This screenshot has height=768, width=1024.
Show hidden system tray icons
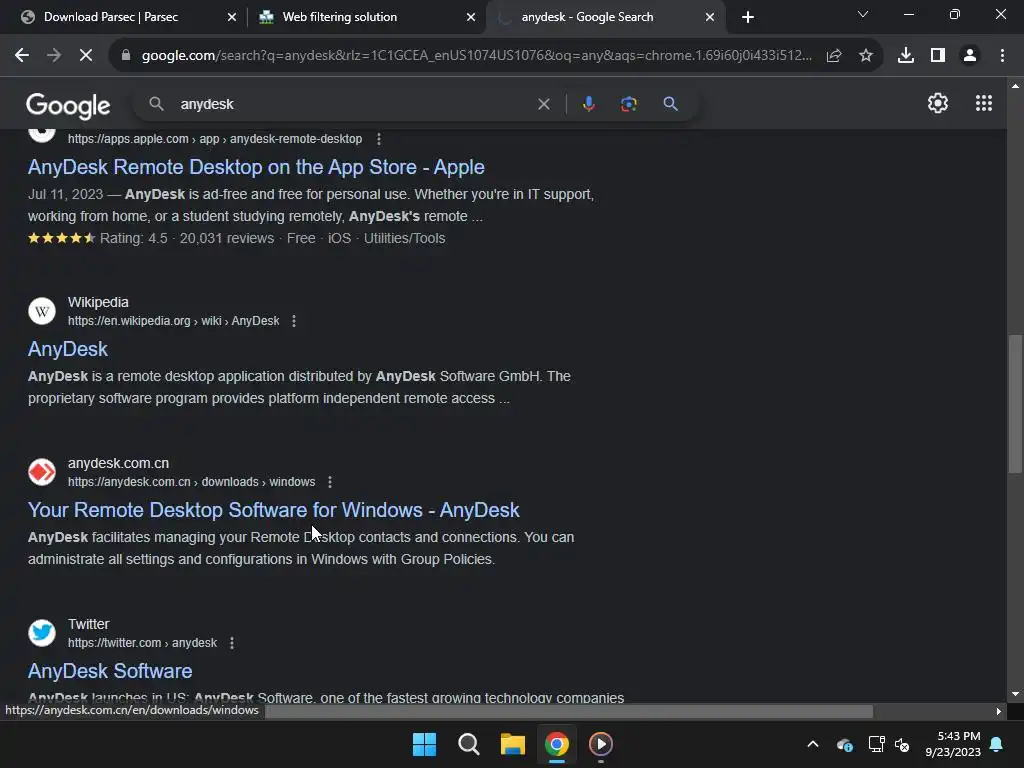point(812,744)
